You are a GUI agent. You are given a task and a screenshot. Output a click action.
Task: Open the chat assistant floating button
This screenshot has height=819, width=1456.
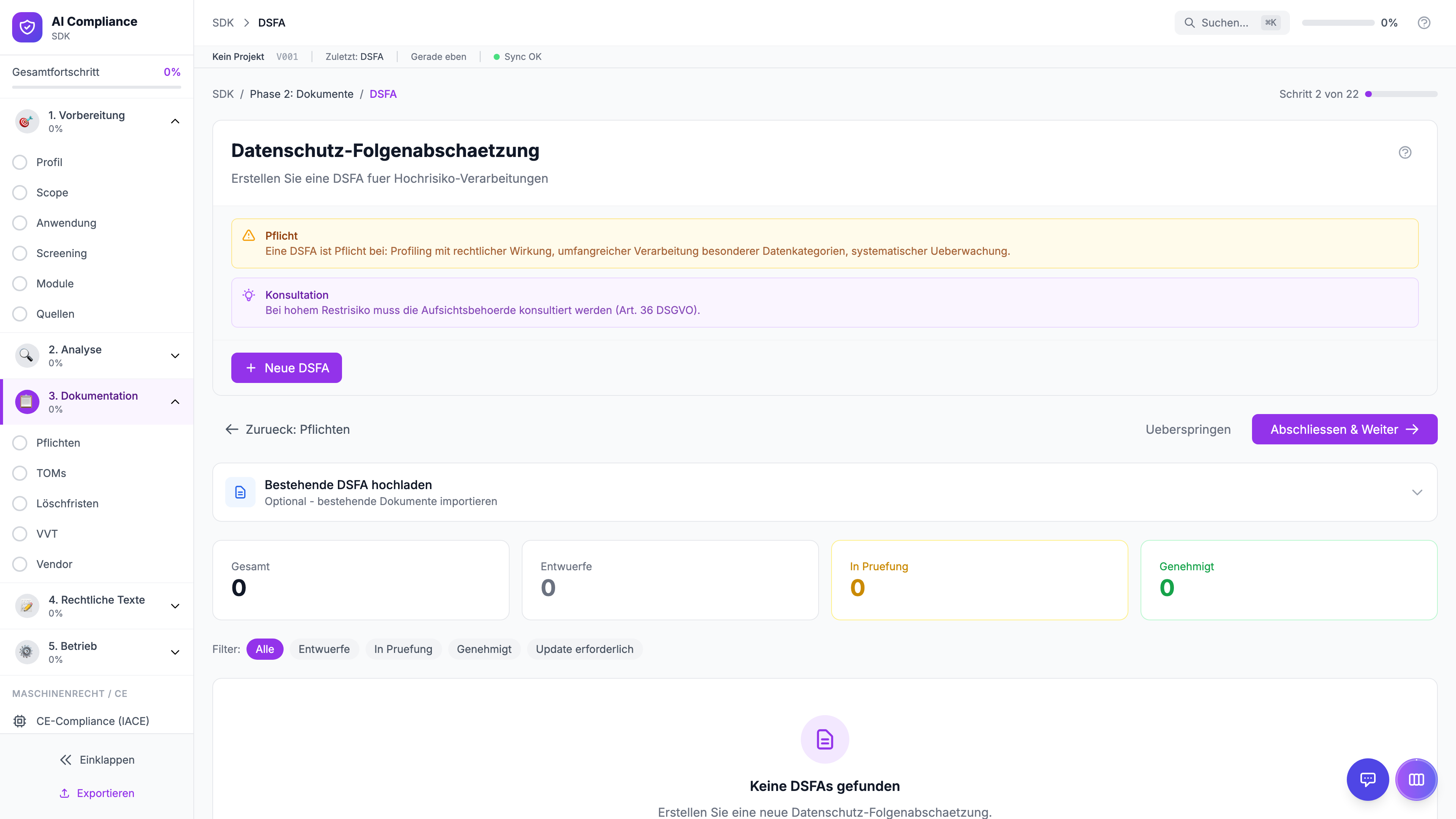click(1367, 780)
